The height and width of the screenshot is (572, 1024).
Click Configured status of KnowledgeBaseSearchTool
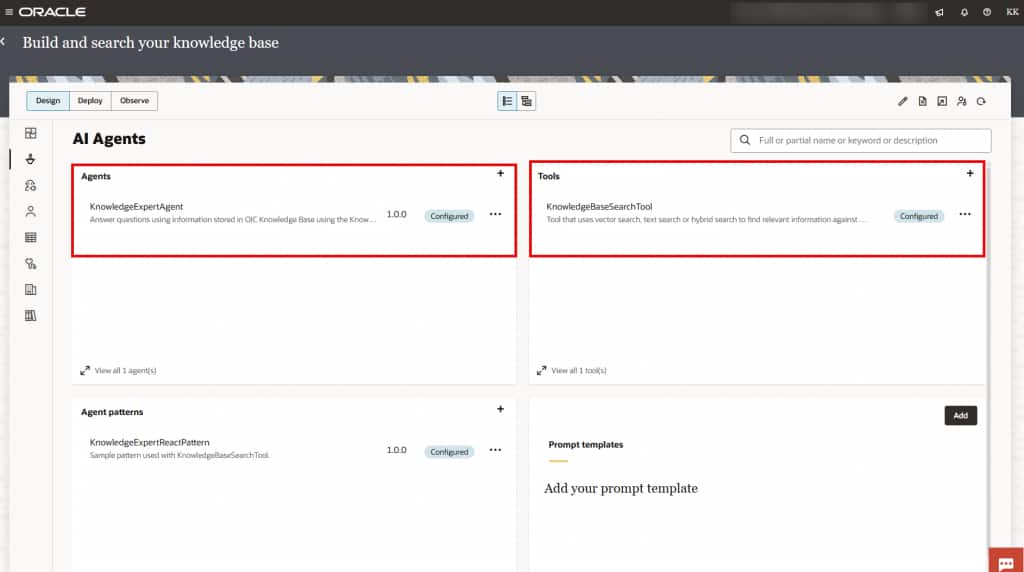[919, 216]
